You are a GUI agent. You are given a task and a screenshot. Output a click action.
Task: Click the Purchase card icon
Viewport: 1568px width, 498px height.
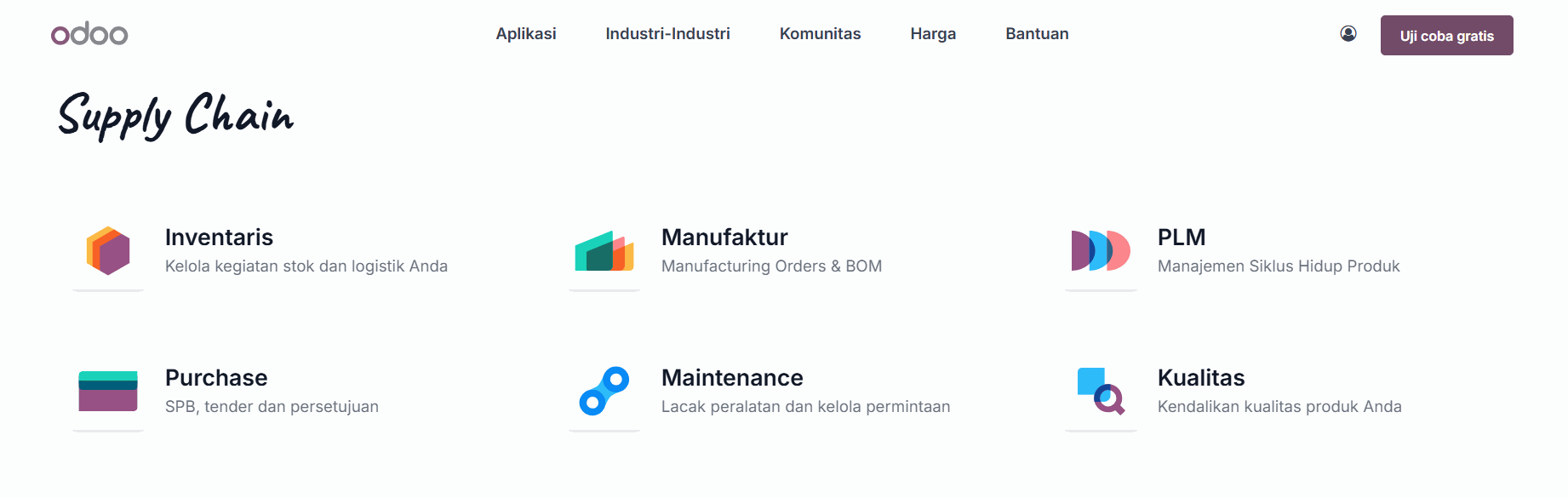tap(108, 391)
